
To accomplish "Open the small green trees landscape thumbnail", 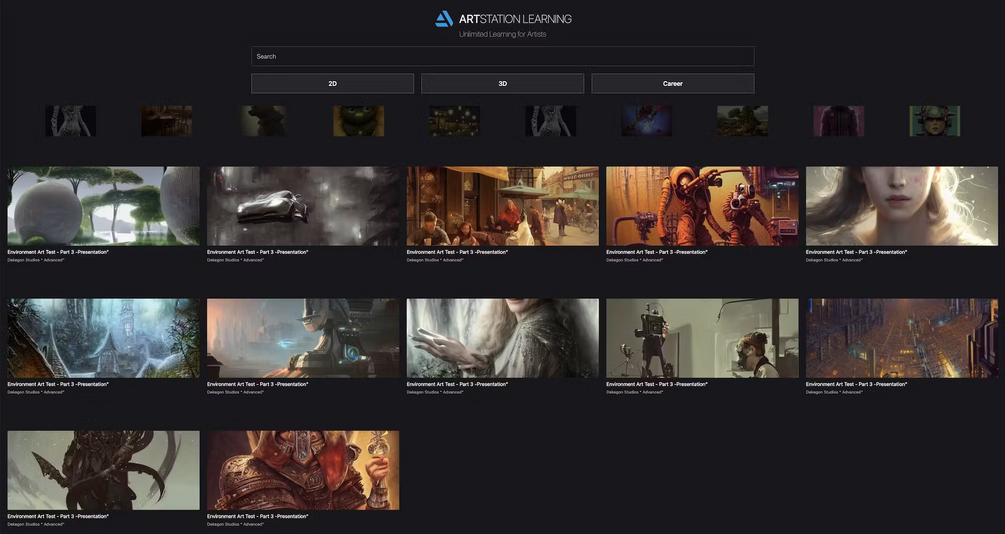I will 742,121.
